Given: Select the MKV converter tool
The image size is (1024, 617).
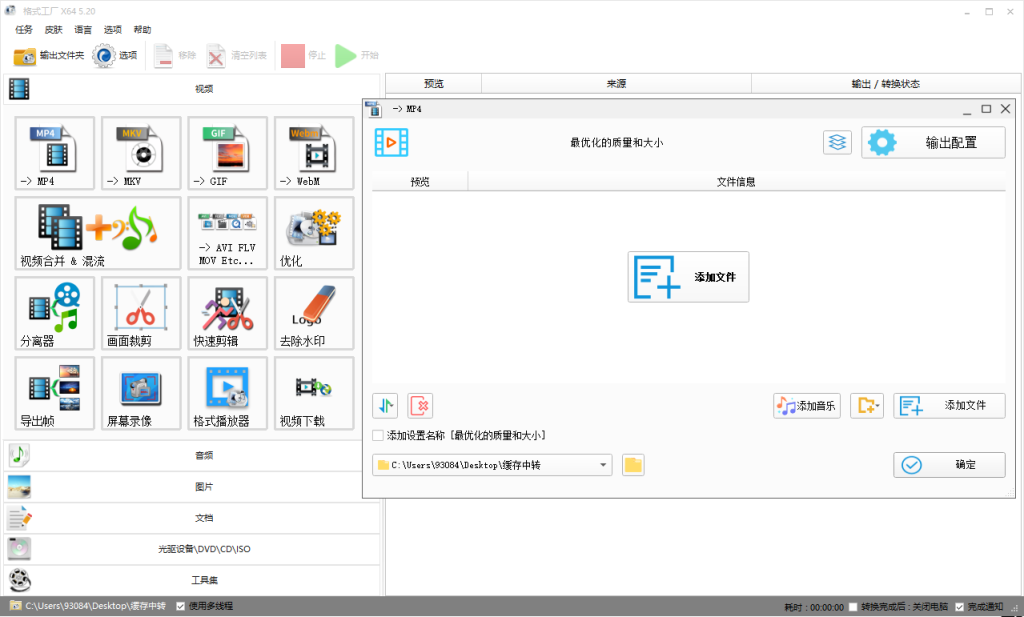Looking at the screenshot, I should pos(139,152).
